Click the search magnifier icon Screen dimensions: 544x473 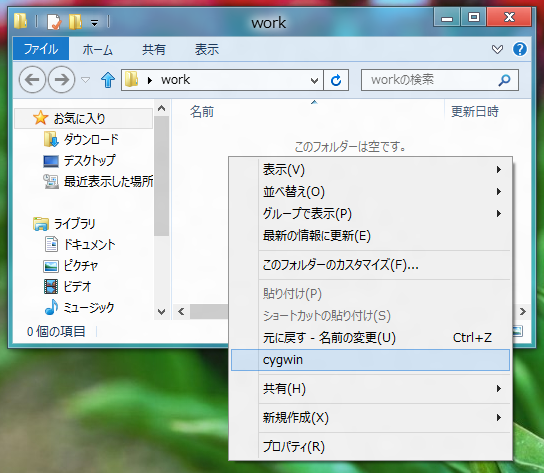pos(504,80)
